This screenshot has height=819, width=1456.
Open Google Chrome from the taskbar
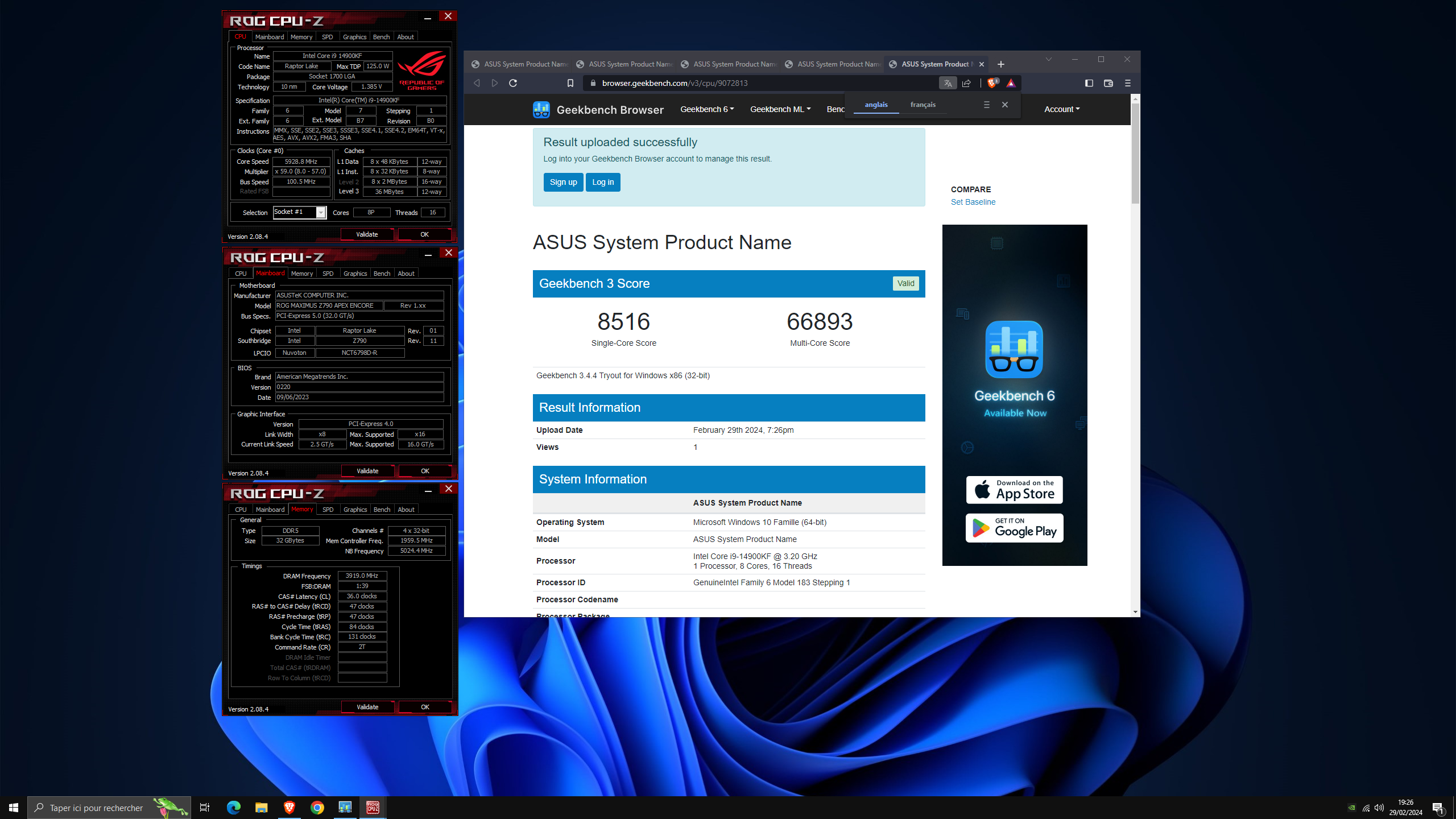[317, 808]
